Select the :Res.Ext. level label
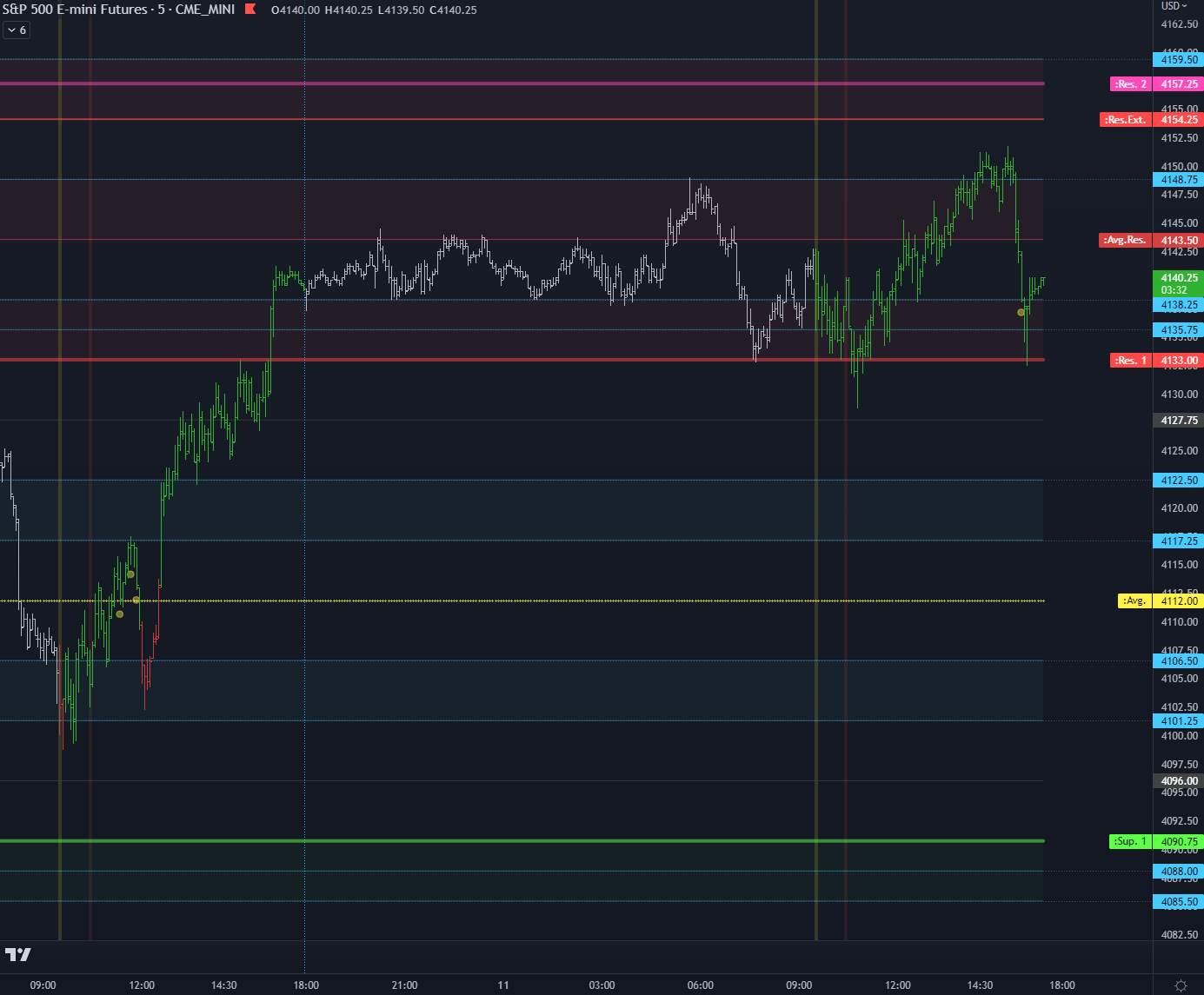 [x=1126, y=120]
